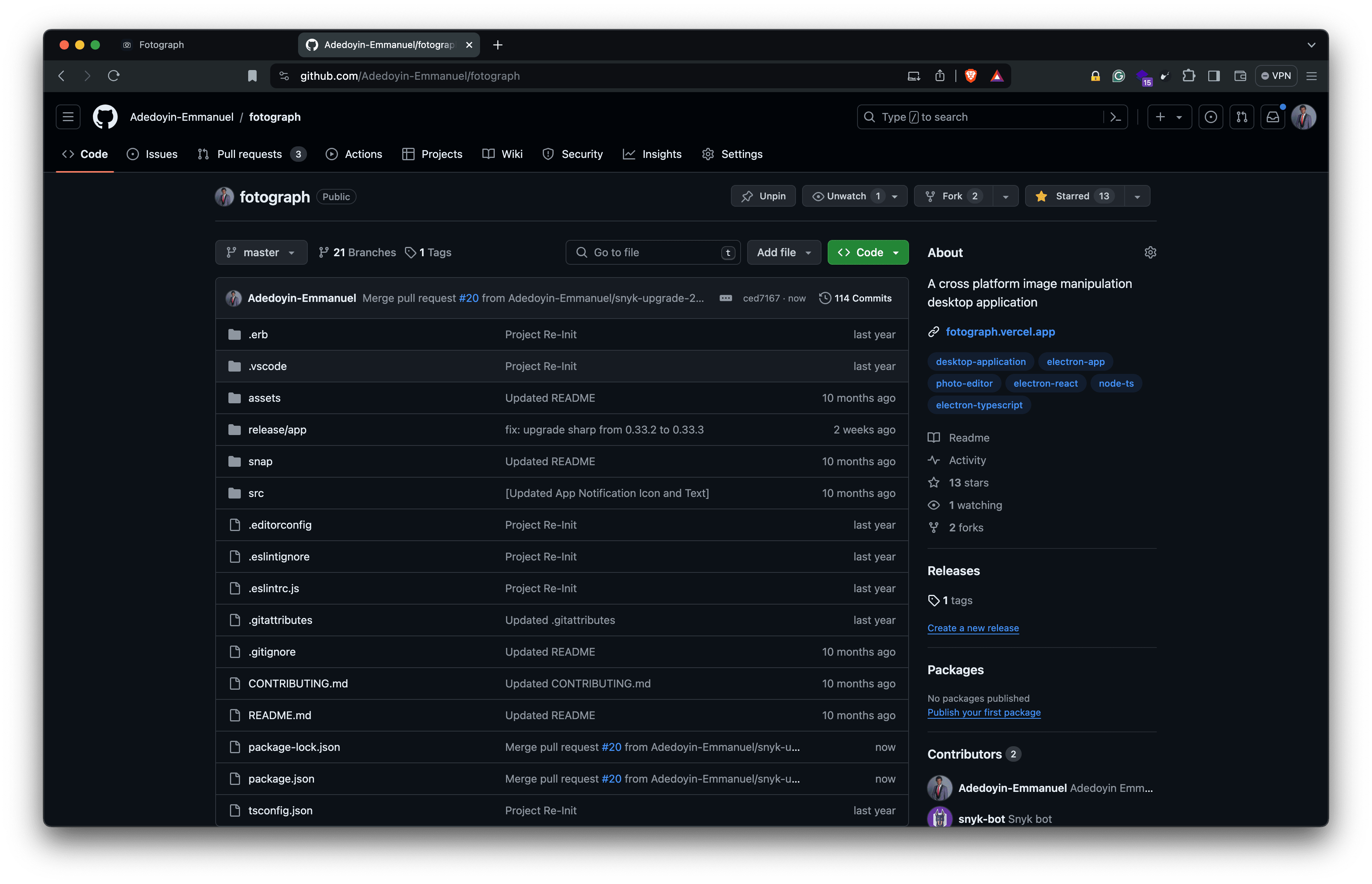
Task: Open the release/app folder
Action: coord(277,430)
